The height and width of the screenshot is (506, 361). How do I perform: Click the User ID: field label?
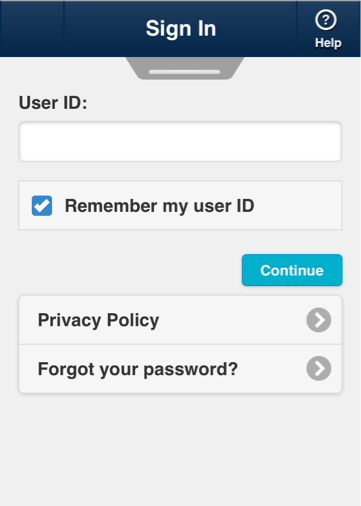pos(53,103)
